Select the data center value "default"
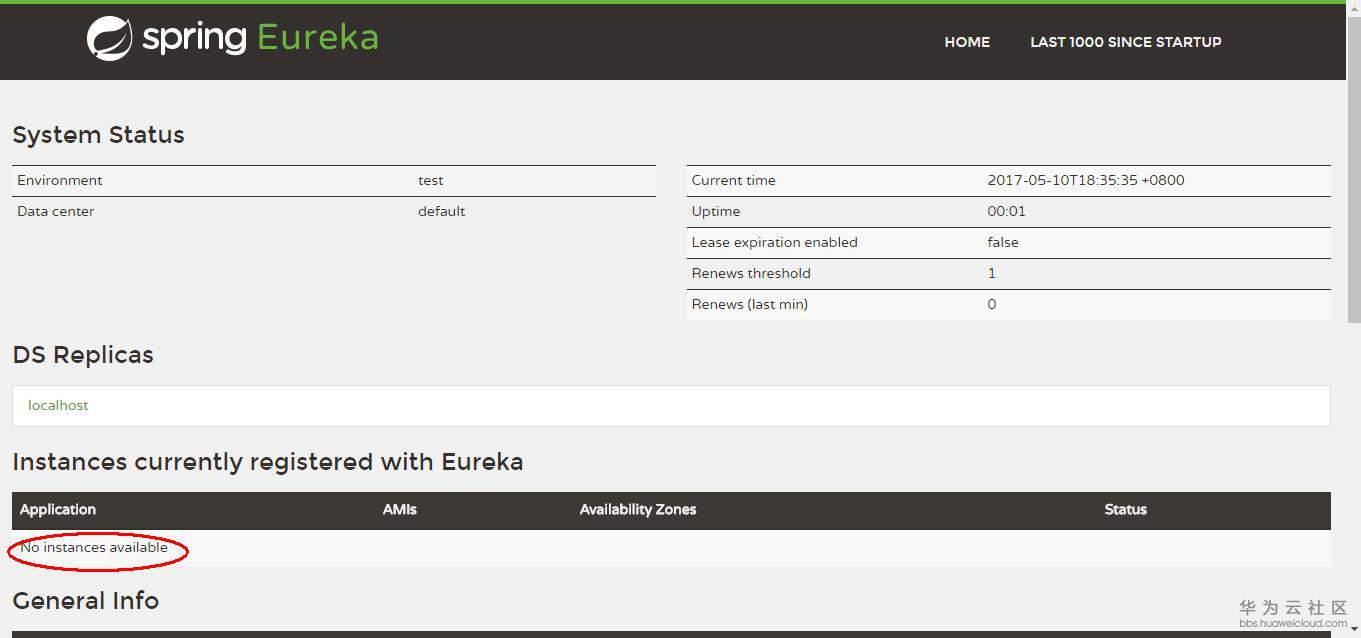This screenshot has width=1361, height=638. (442, 211)
